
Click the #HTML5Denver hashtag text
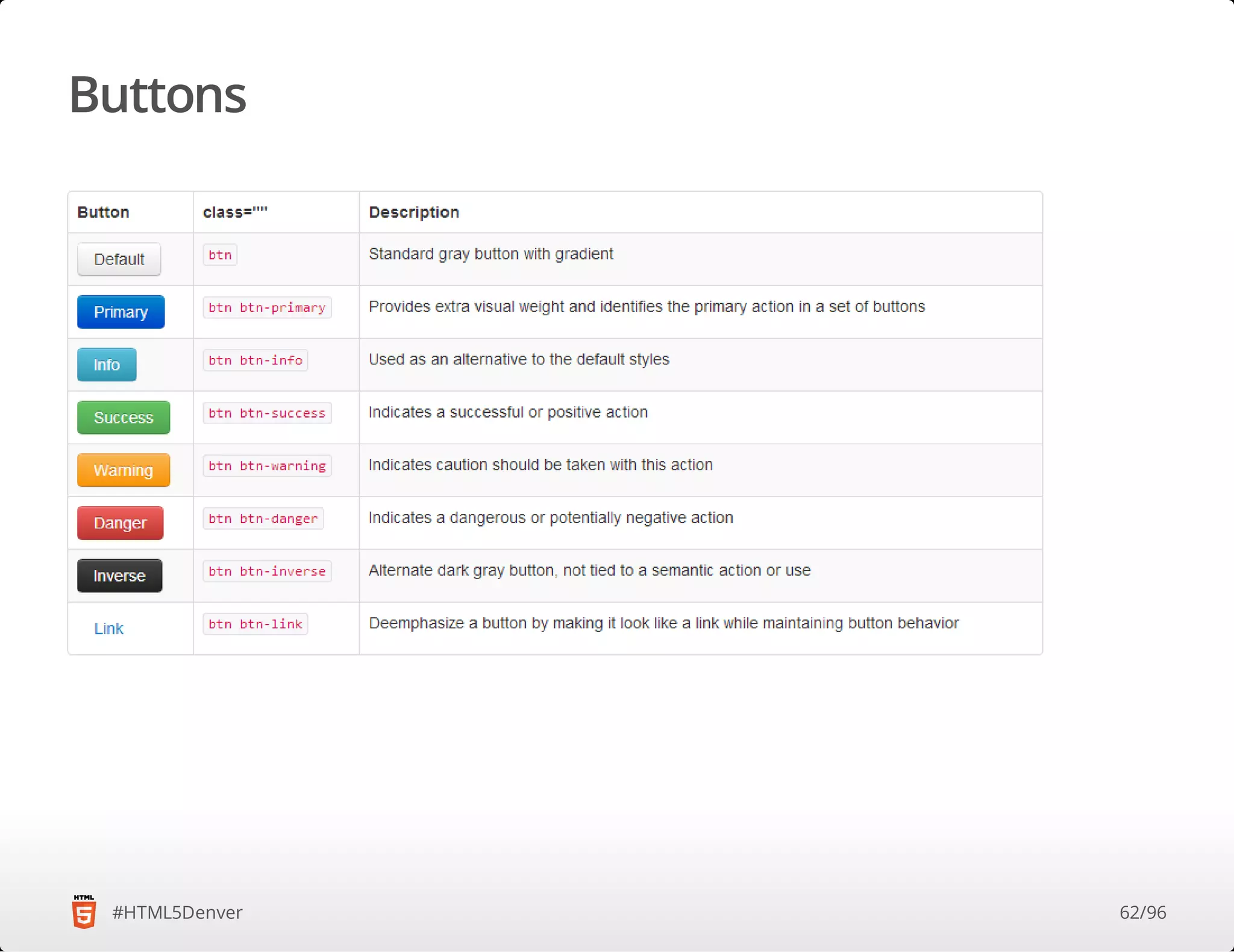pos(177,912)
